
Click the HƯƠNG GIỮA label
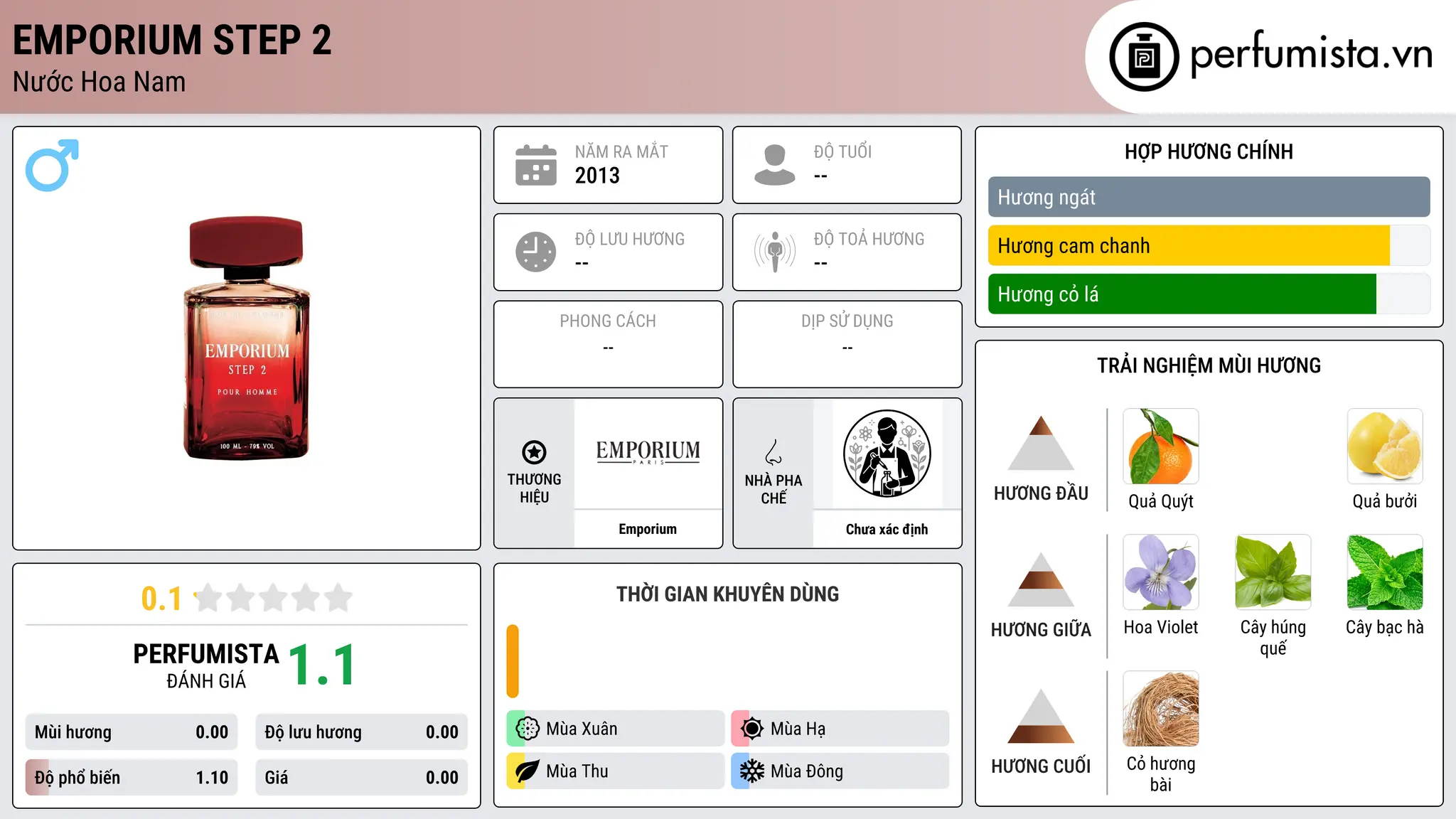point(1041,630)
